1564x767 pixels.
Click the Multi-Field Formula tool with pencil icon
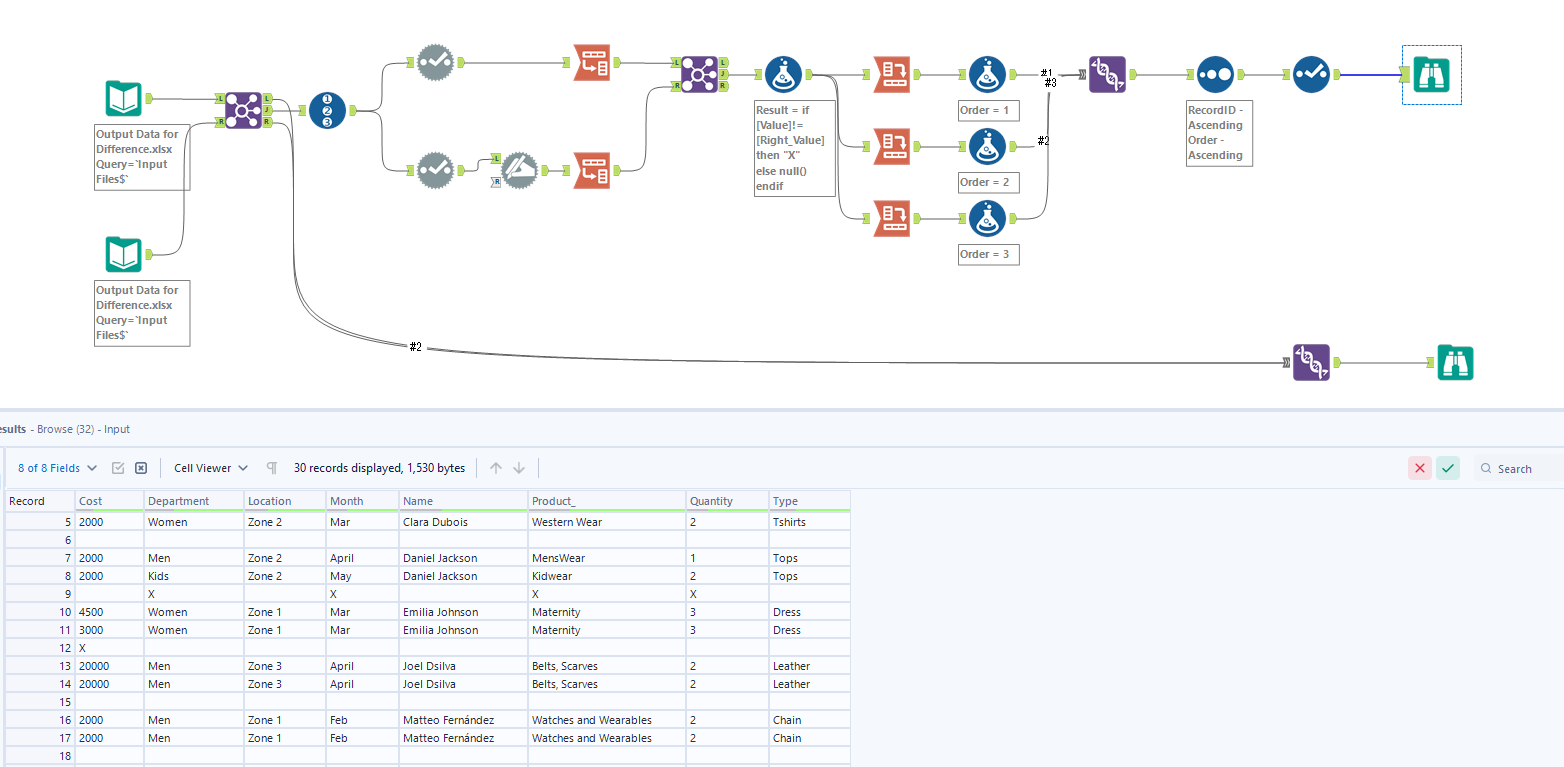[520, 170]
